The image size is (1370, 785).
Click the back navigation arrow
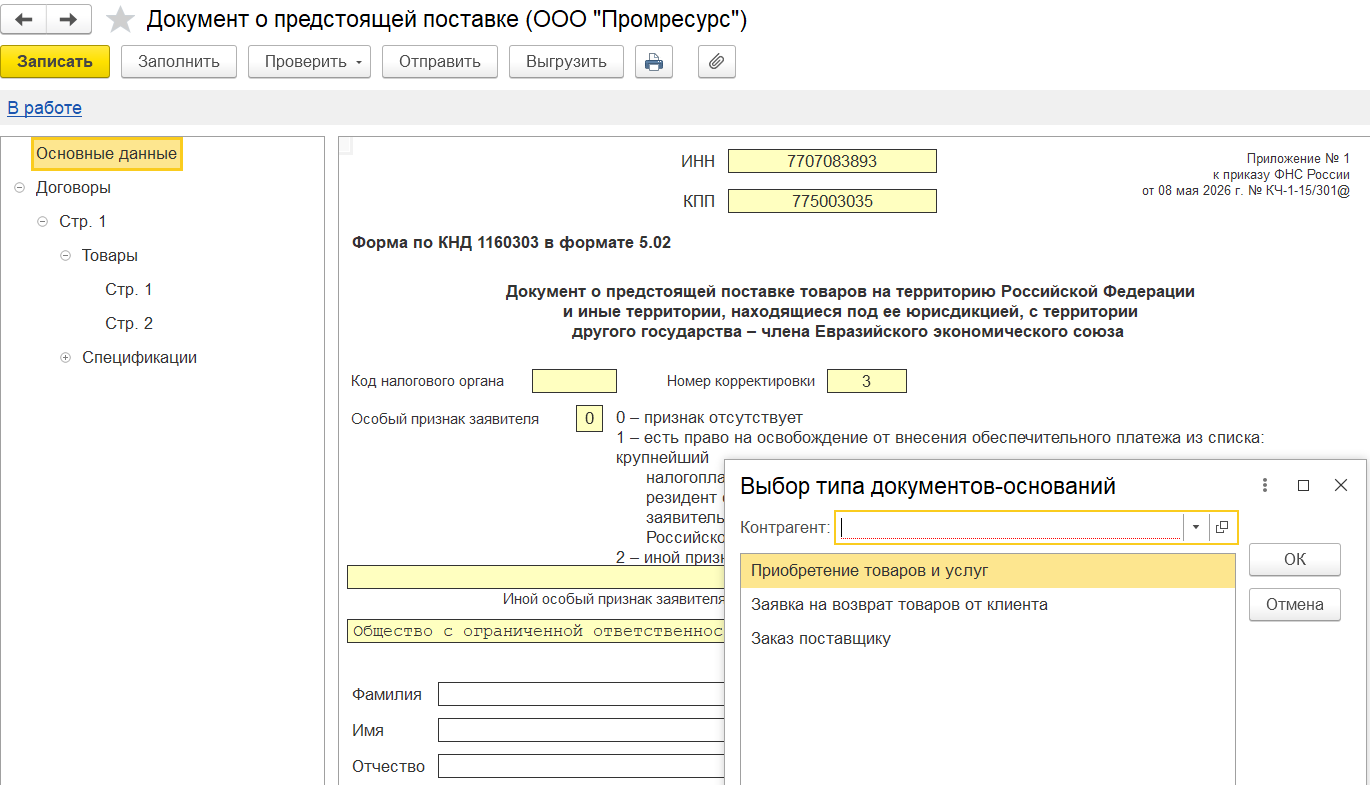tap(24, 19)
